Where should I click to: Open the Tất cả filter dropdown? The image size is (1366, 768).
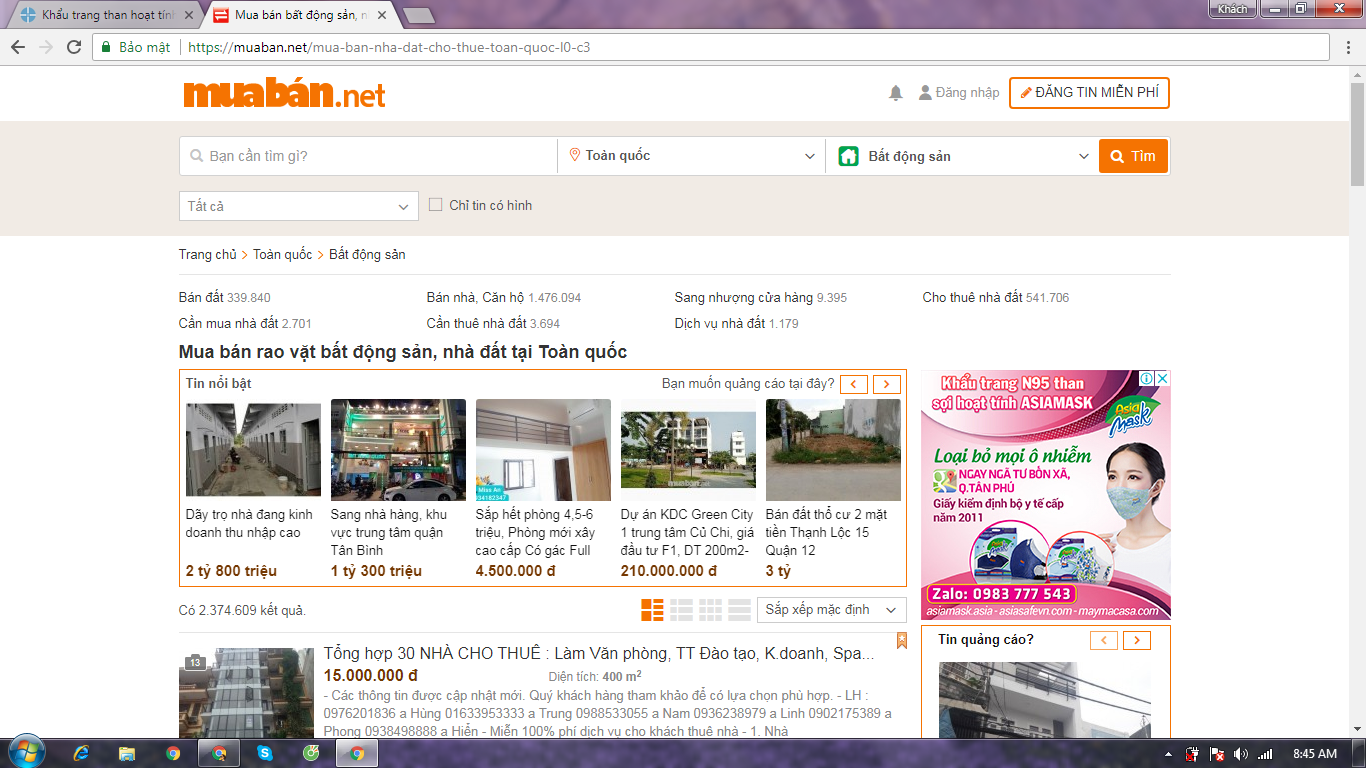click(x=299, y=206)
